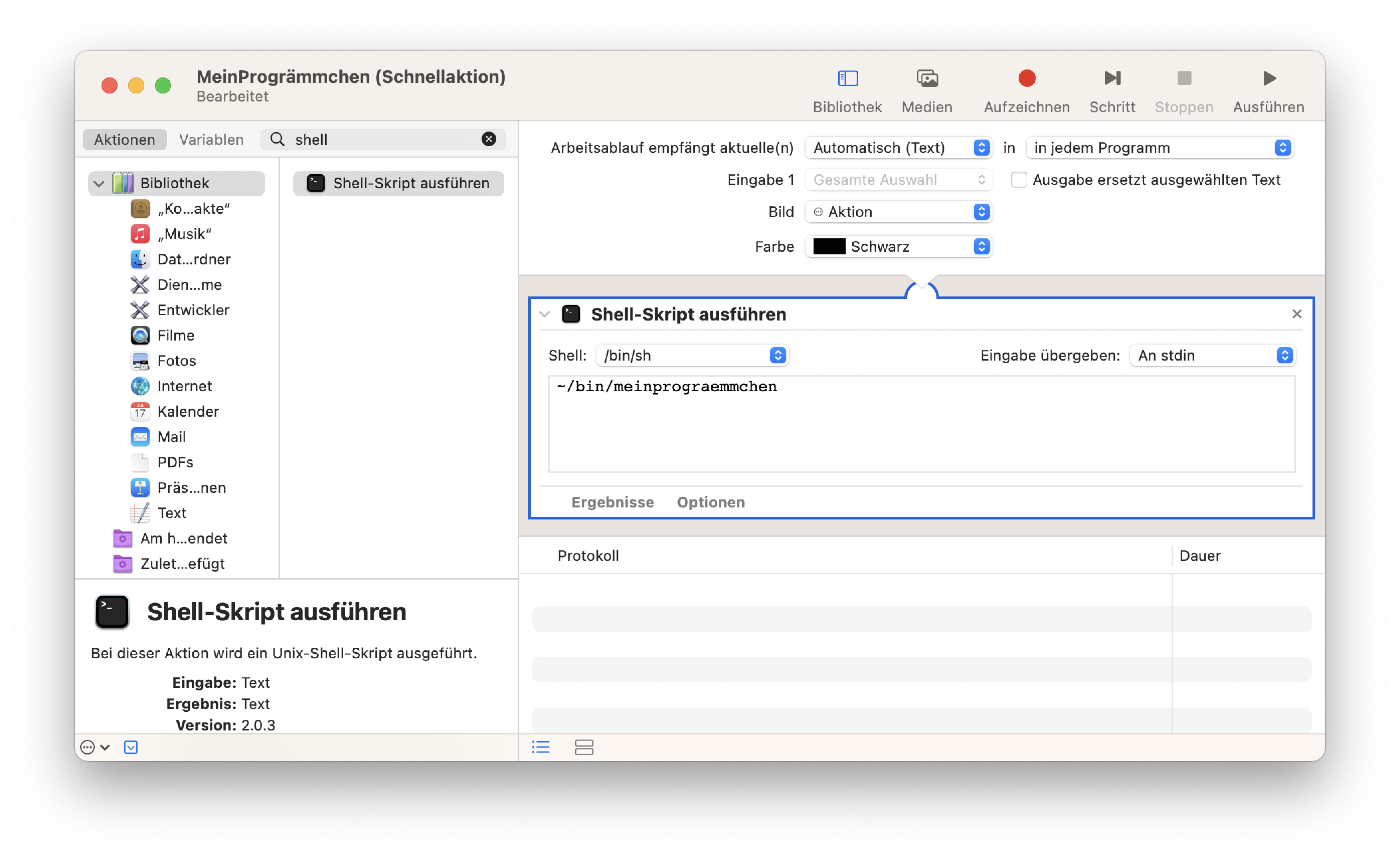Select the Aktionen tab
The image size is (1400, 860).
tap(124, 139)
